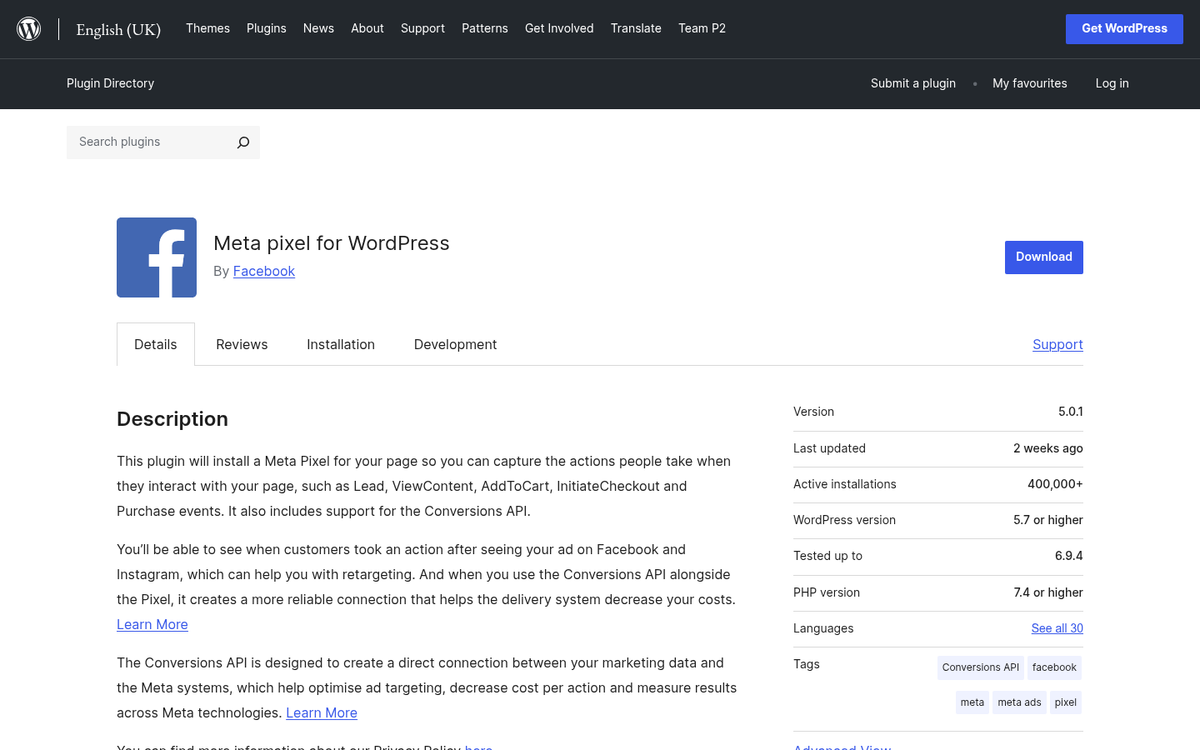Type in the Search plugins field
The height and width of the screenshot is (750, 1200).
click(150, 142)
